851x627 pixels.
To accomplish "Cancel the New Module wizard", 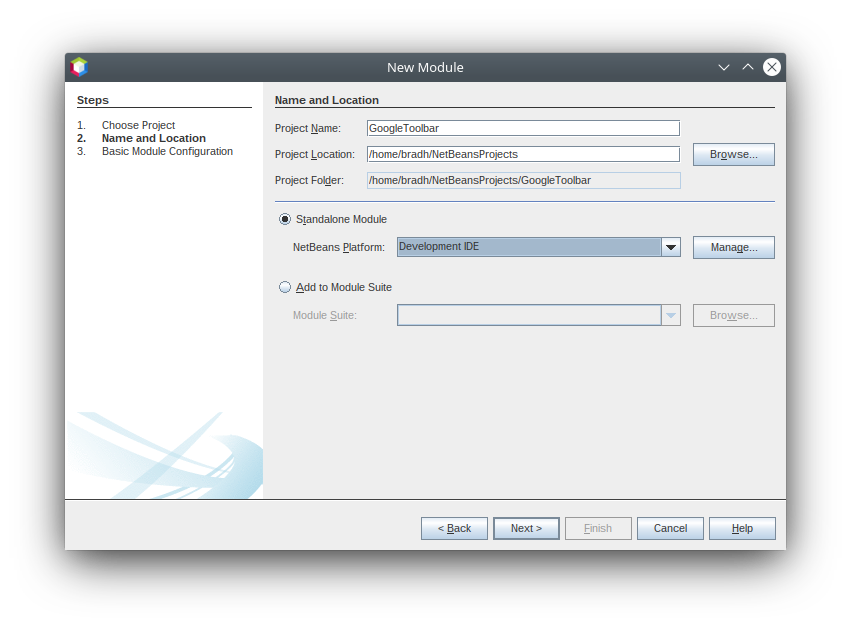I will pyautogui.click(x=670, y=528).
